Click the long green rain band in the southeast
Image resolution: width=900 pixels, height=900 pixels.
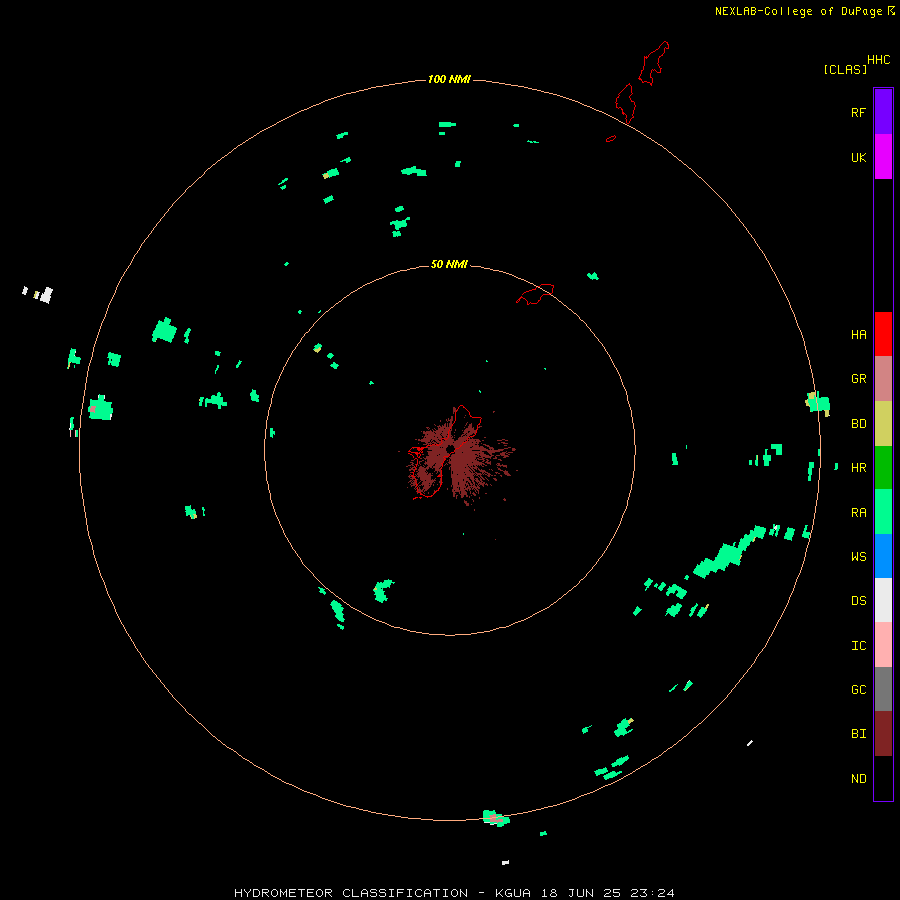[728, 554]
